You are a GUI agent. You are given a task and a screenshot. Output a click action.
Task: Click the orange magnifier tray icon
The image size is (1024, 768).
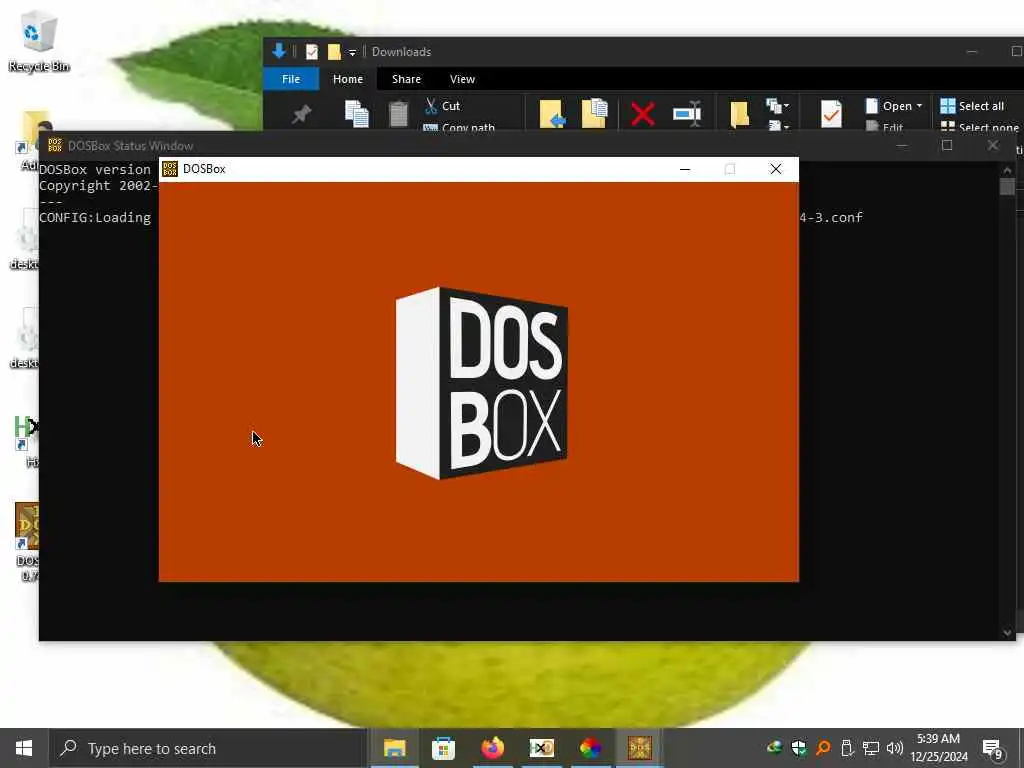pos(823,748)
